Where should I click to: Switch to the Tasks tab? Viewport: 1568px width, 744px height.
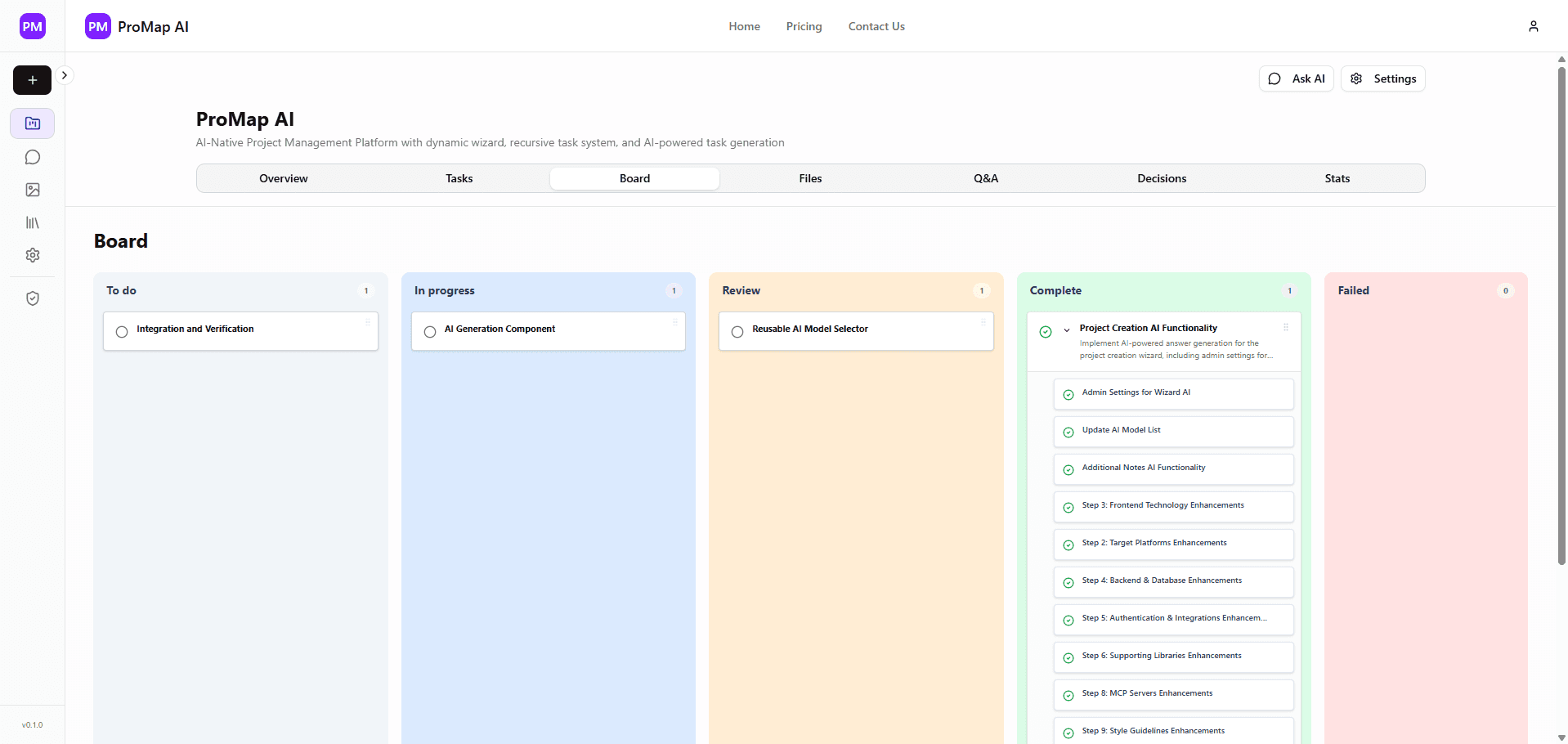(x=459, y=178)
